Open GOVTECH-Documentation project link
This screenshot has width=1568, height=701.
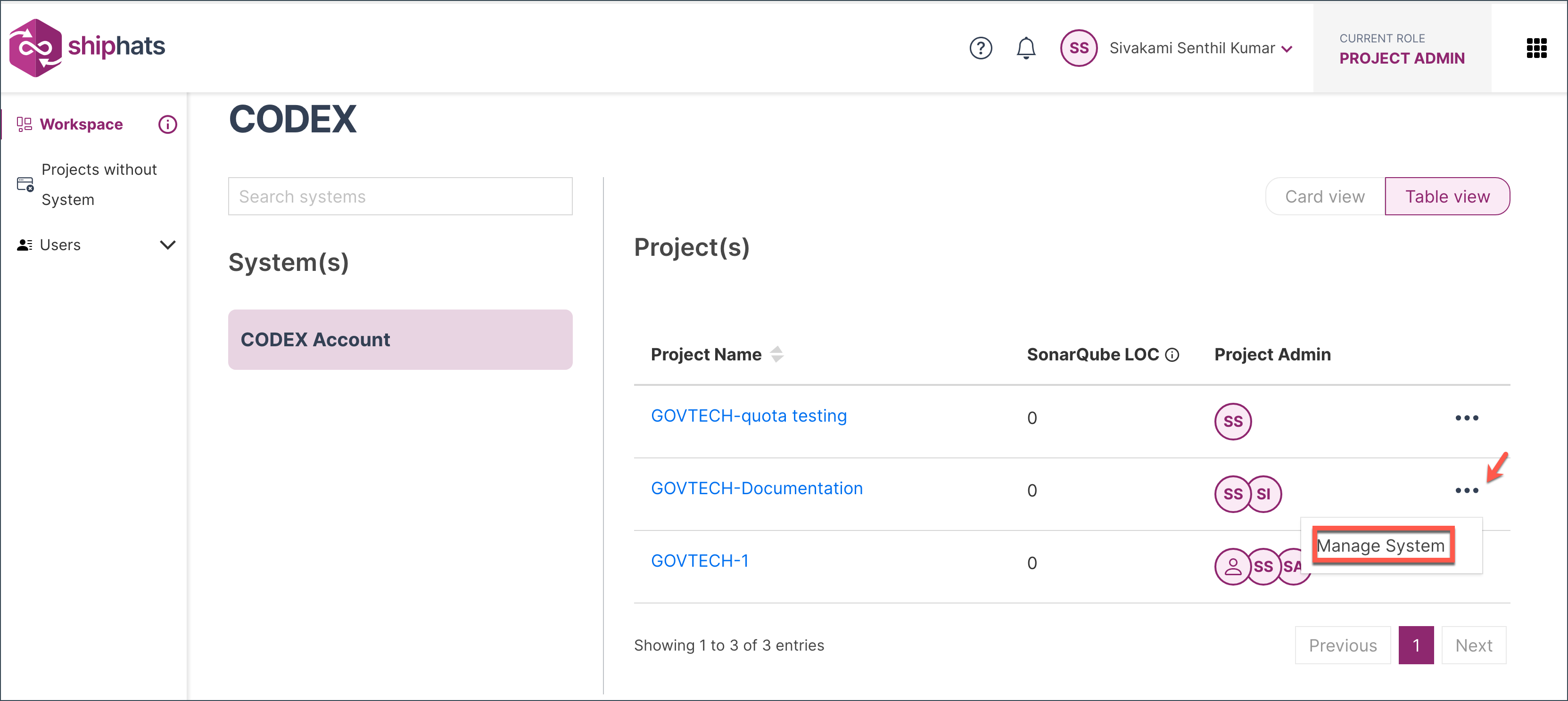coord(757,488)
